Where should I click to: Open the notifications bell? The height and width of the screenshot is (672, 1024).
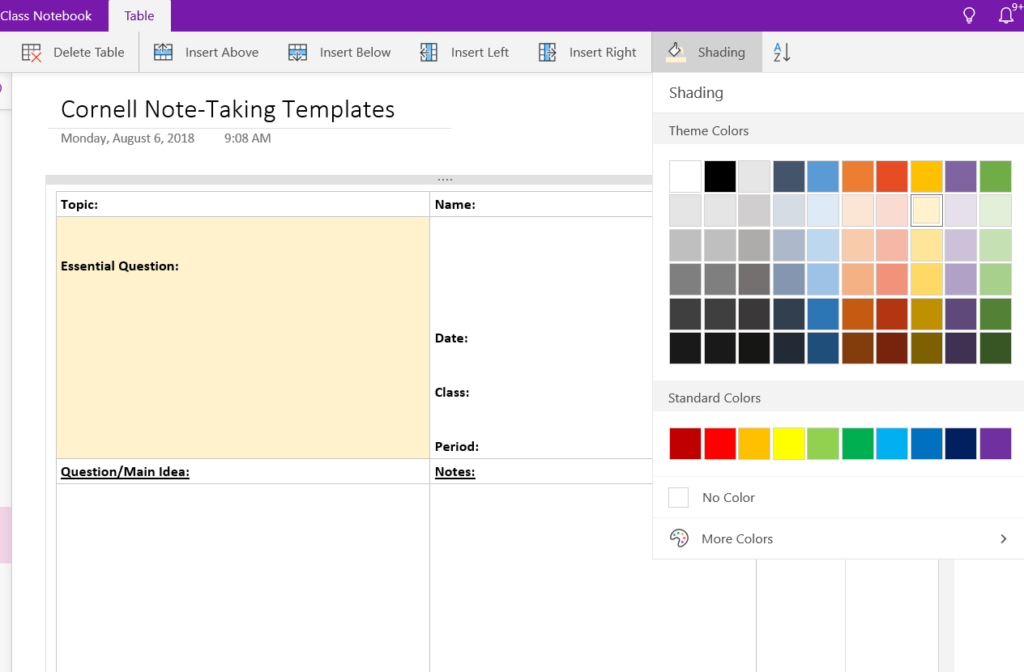[1006, 15]
